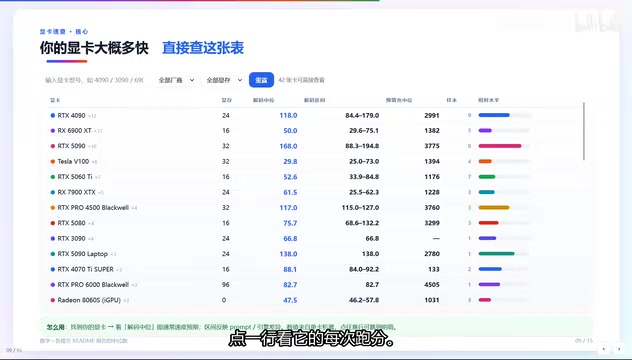Viewport: 632px width, 360px height.
Task: Click the 29.6–75.1 decode range cell
Action: click(x=364, y=131)
